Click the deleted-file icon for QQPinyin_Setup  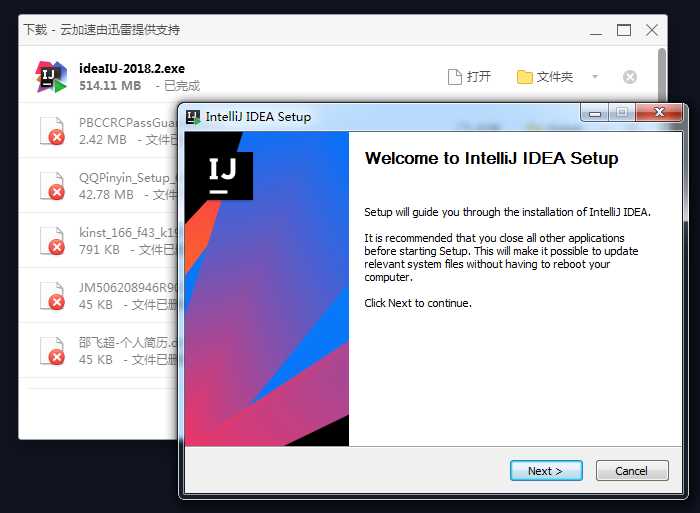tap(52, 186)
